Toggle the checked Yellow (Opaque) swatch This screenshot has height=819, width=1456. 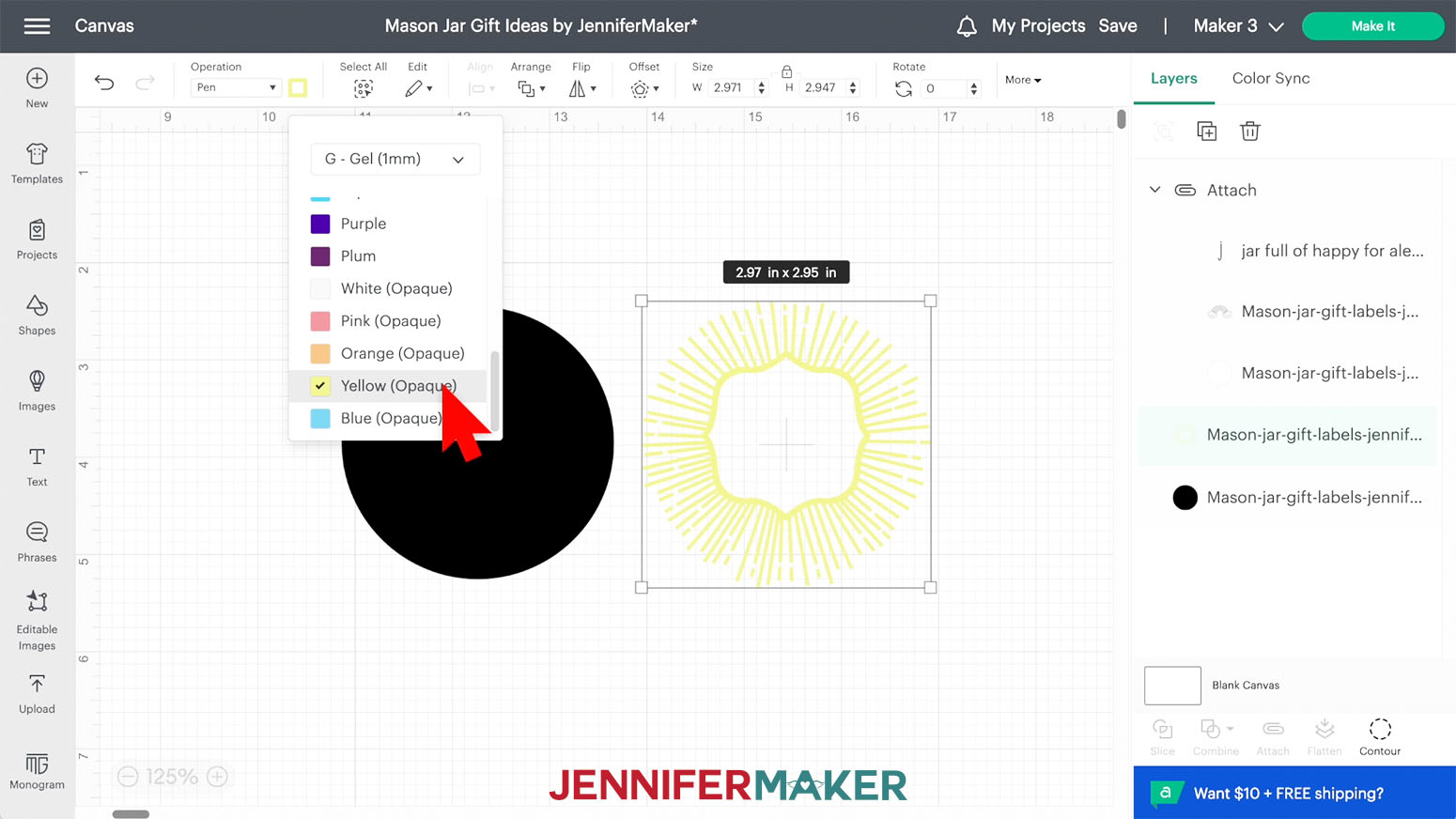click(320, 385)
